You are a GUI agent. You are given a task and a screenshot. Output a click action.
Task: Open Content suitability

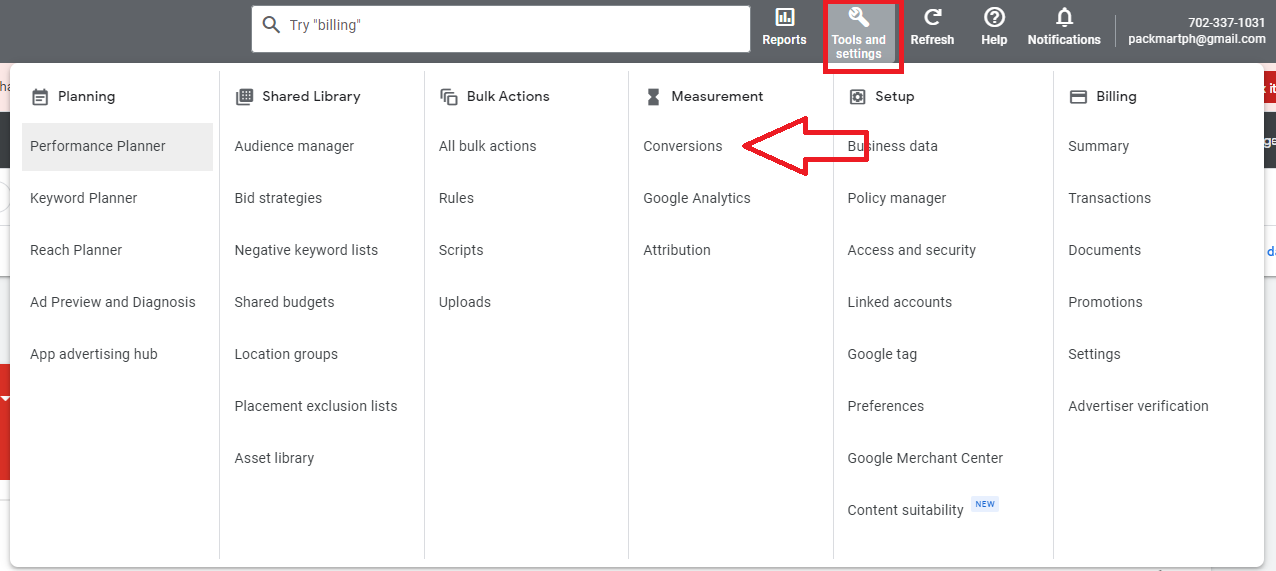pyautogui.click(x=906, y=510)
